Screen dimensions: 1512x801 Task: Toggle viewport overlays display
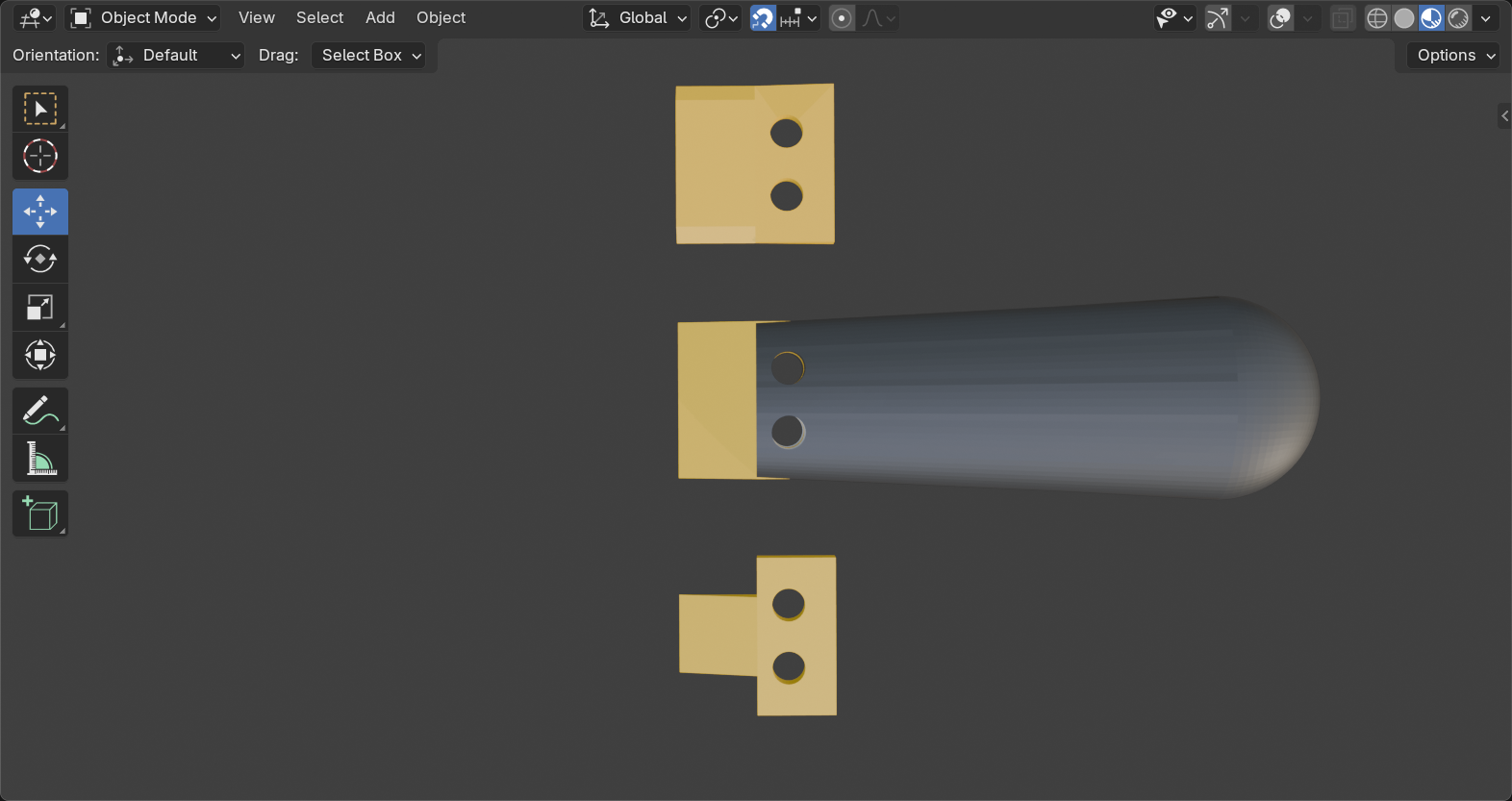point(1280,17)
